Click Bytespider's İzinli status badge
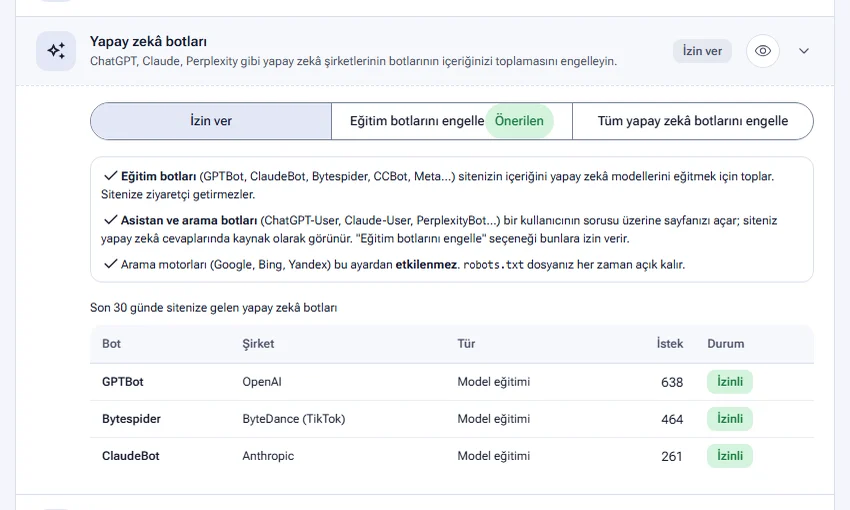 pyautogui.click(x=730, y=419)
